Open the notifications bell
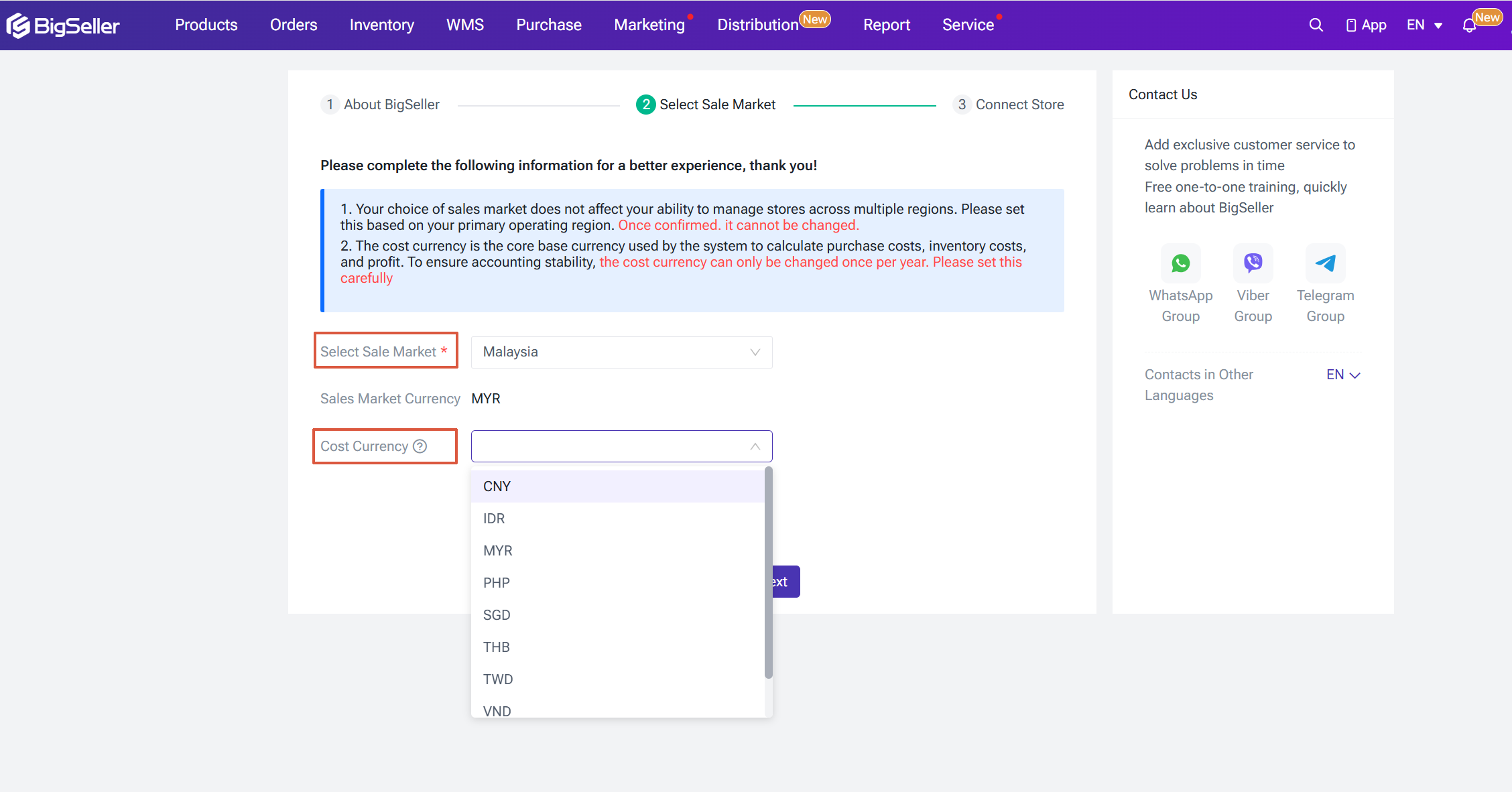This screenshot has width=1512, height=792. click(x=1469, y=25)
